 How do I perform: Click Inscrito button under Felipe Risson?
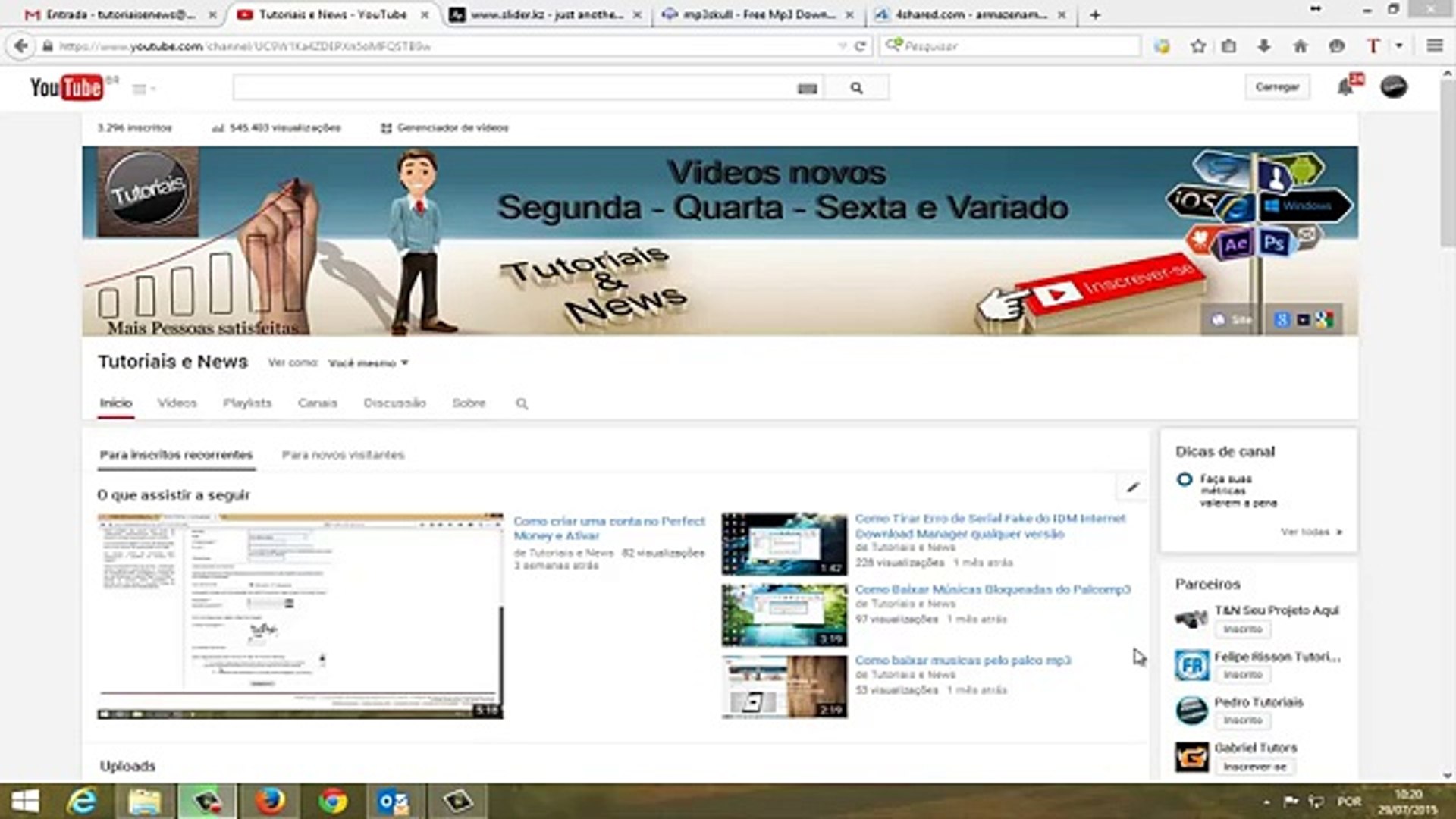(x=1242, y=674)
